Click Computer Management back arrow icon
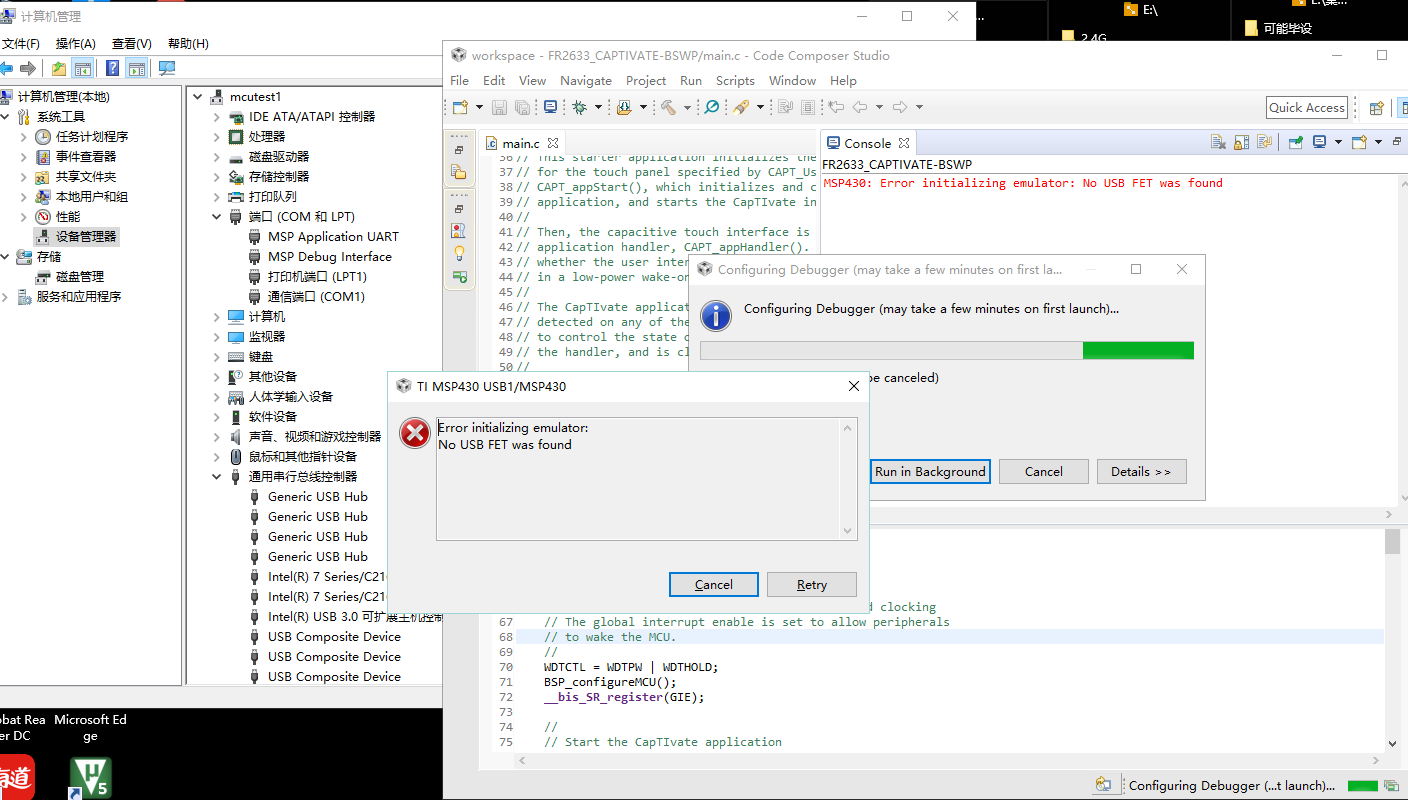 6,69
